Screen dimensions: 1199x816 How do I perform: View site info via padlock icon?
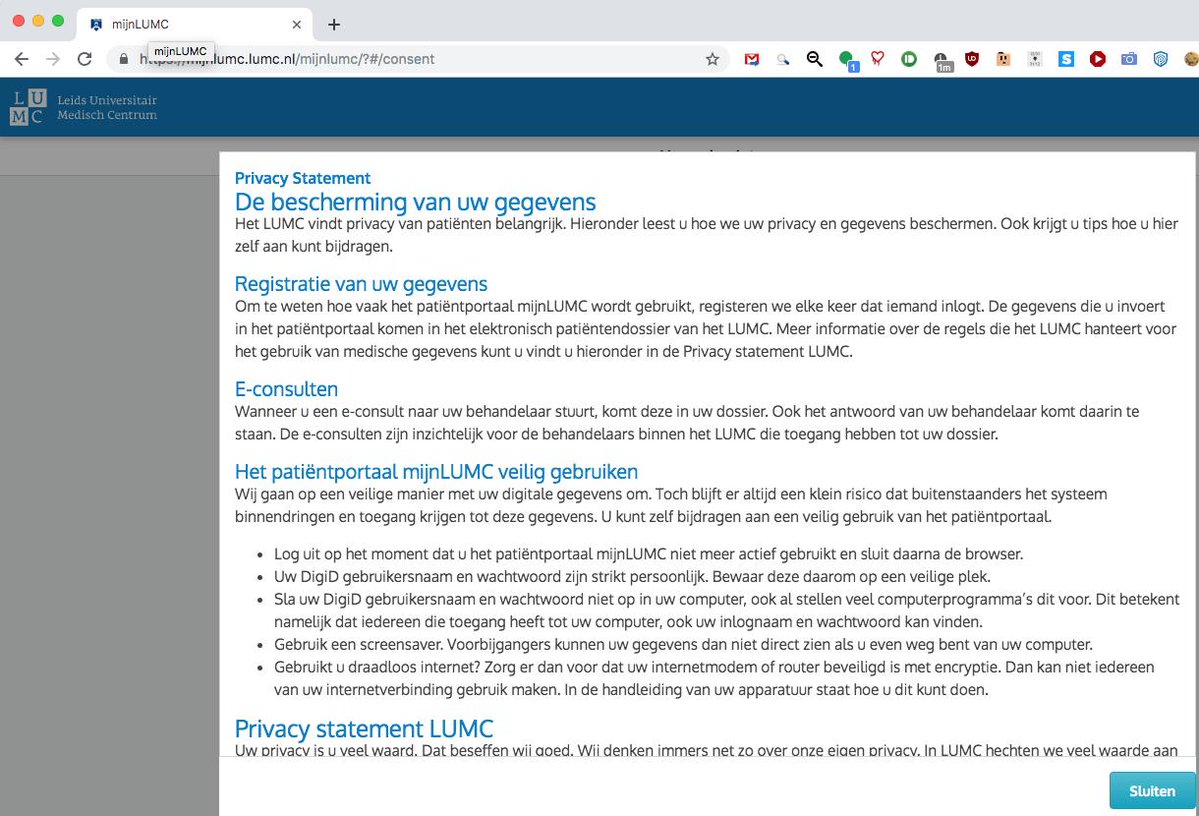click(124, 59)
